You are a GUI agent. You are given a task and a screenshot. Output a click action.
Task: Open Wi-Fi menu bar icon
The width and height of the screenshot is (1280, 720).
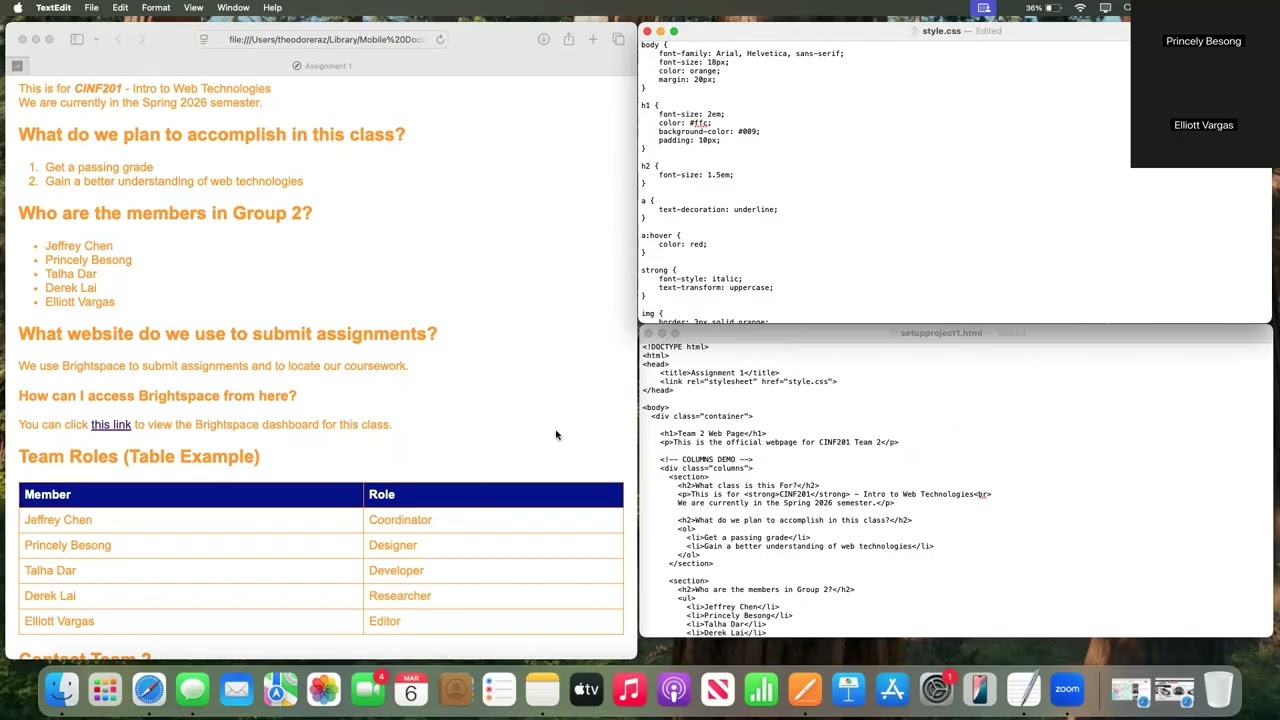tap(1080, 8)
